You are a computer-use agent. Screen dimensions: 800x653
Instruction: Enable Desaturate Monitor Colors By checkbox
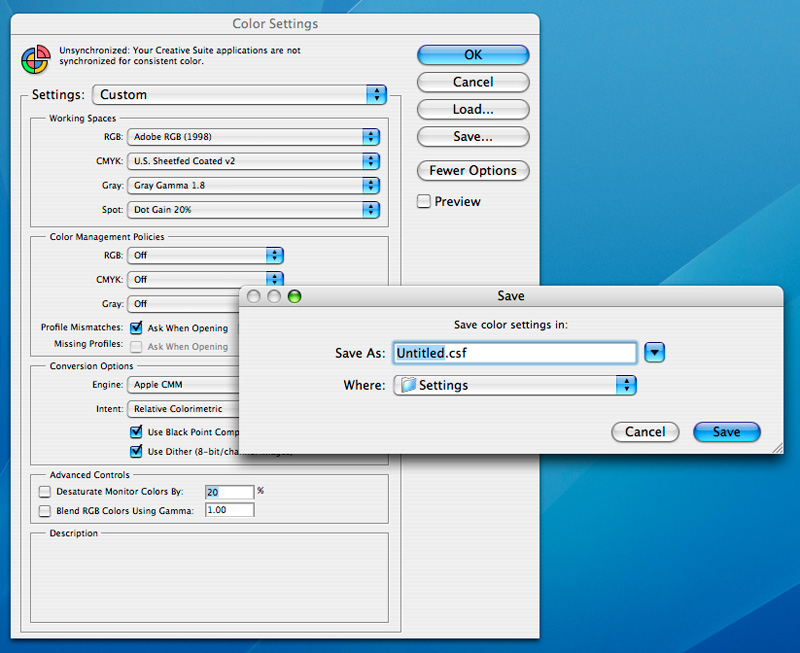pos(45,492)
